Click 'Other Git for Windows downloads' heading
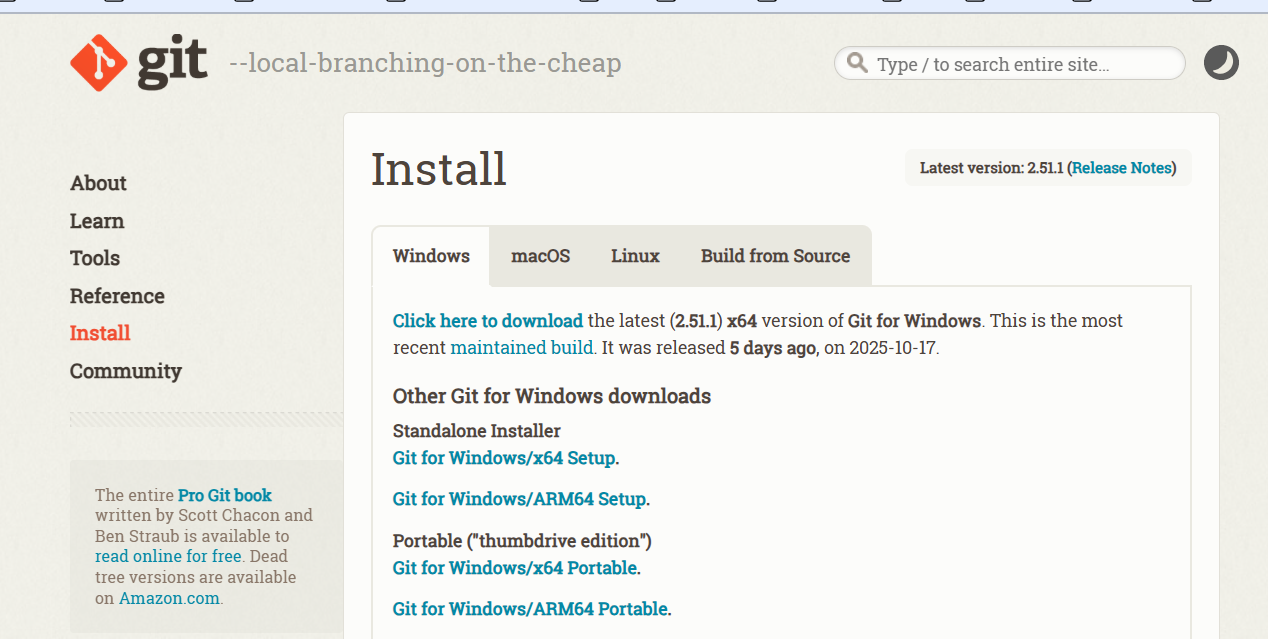Image resolution: width=1268 pixels, height=639 pixels. click(x=552, y=396)
